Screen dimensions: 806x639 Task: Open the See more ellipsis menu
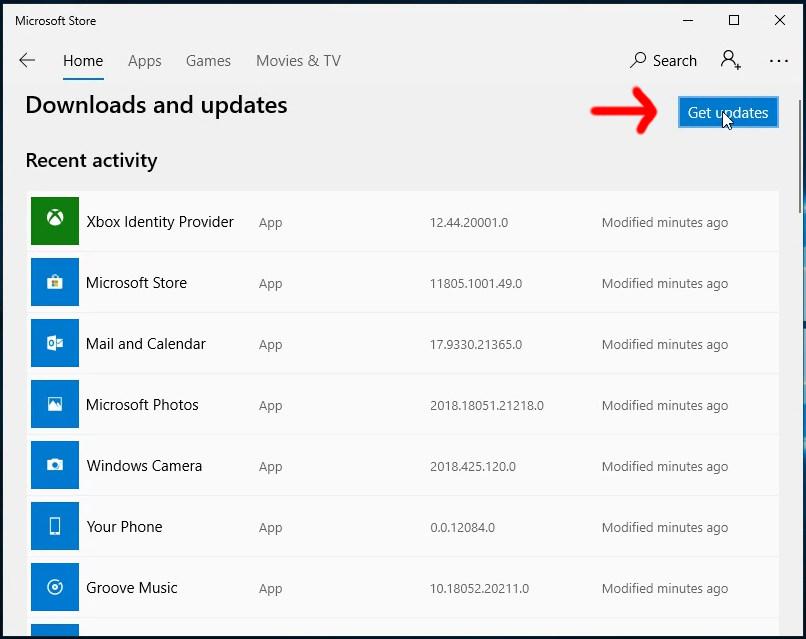779,61
